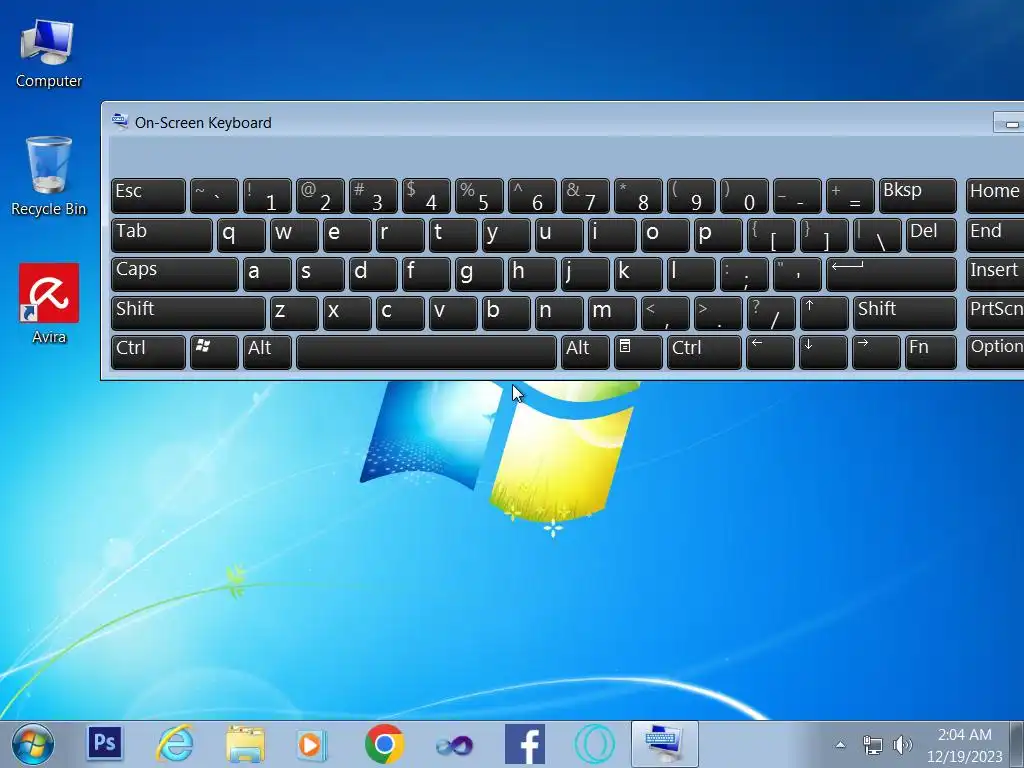Open Windows Explorer folder in taskbar

click(x=245, y=744)
